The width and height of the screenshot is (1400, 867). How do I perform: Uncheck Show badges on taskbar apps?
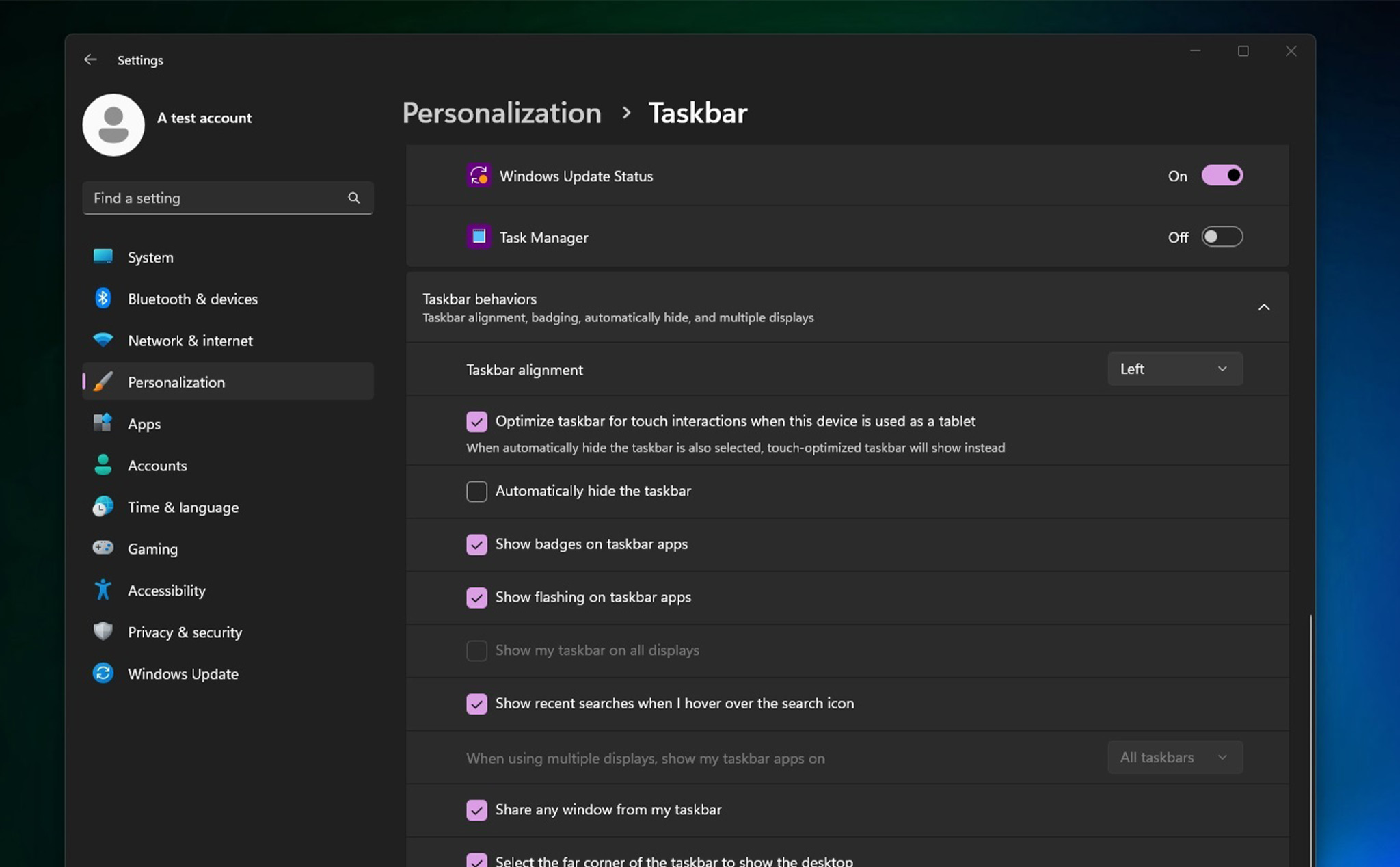476,544
